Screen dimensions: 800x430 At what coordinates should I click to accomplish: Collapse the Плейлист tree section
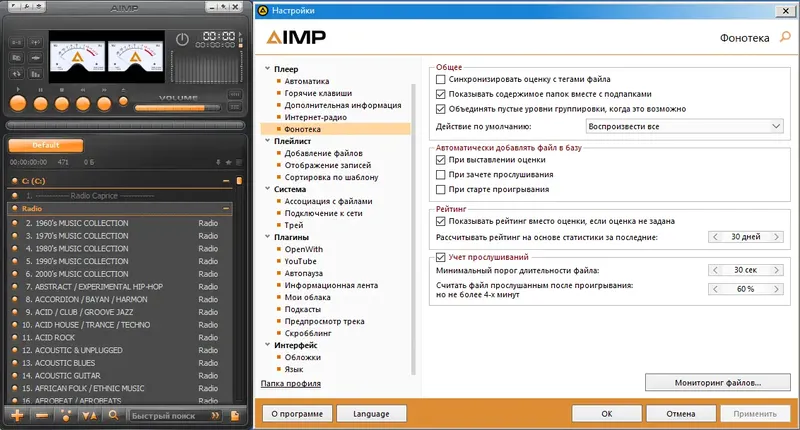[x=267, y=141]
